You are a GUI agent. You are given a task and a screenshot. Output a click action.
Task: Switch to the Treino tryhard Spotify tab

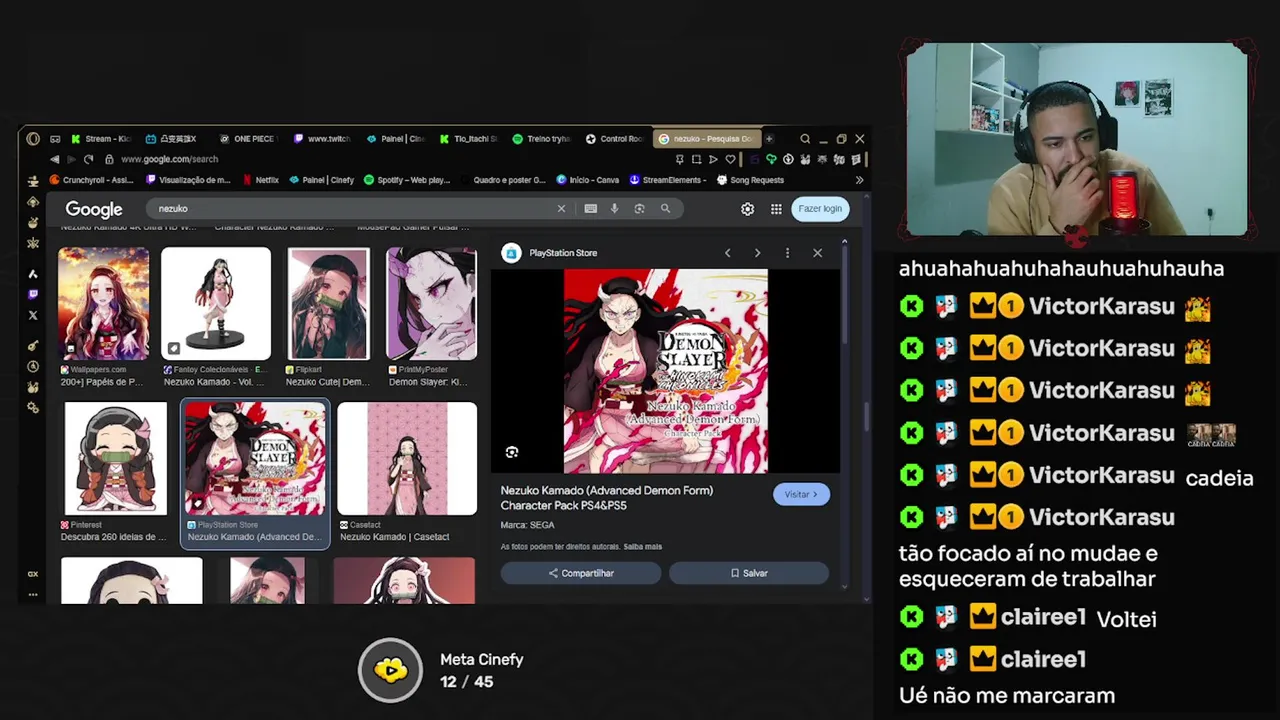[x=543, y=139]
